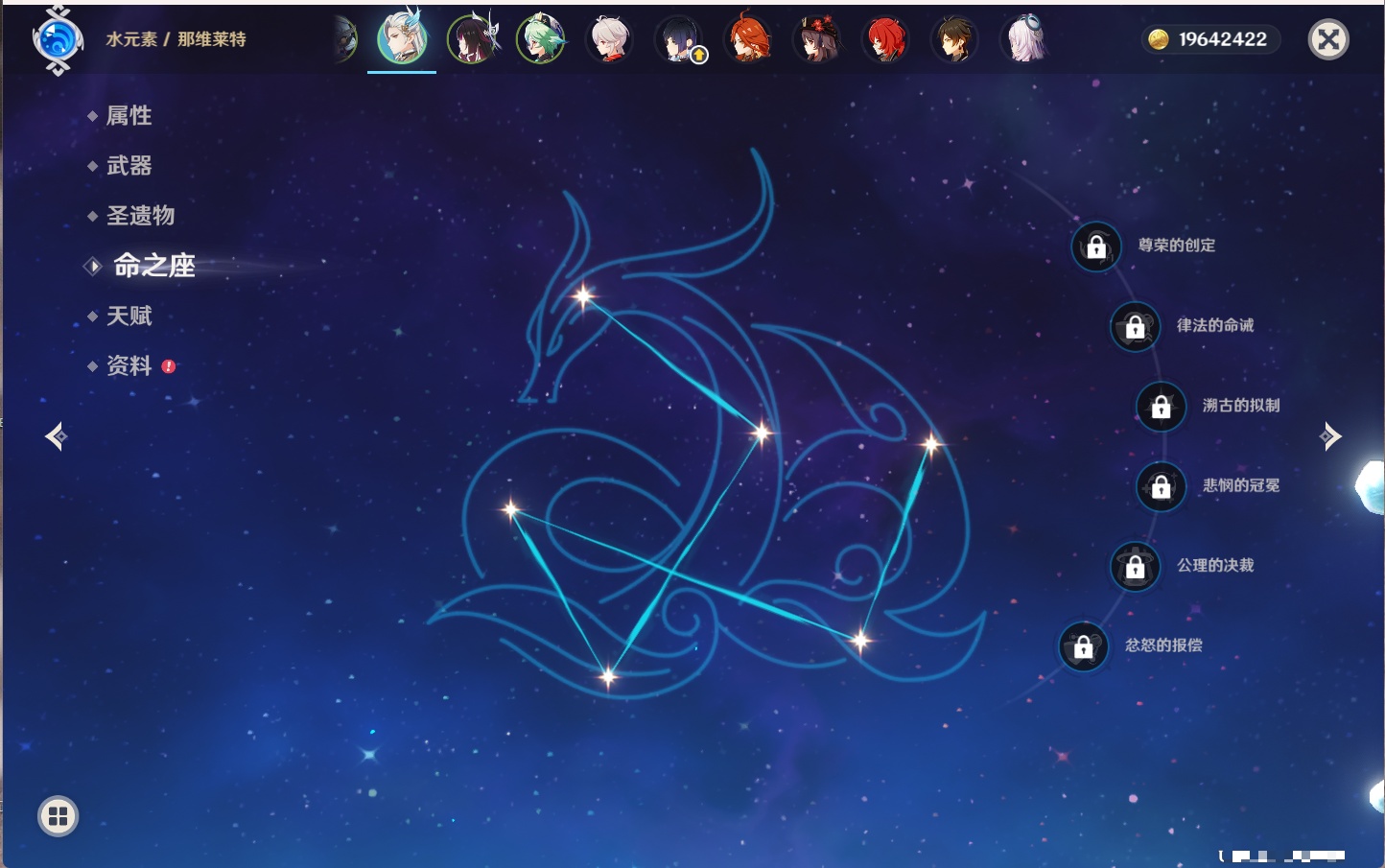
Task: Open the locked 尊荣的创定 constellation node
Action: (1096, 247)
